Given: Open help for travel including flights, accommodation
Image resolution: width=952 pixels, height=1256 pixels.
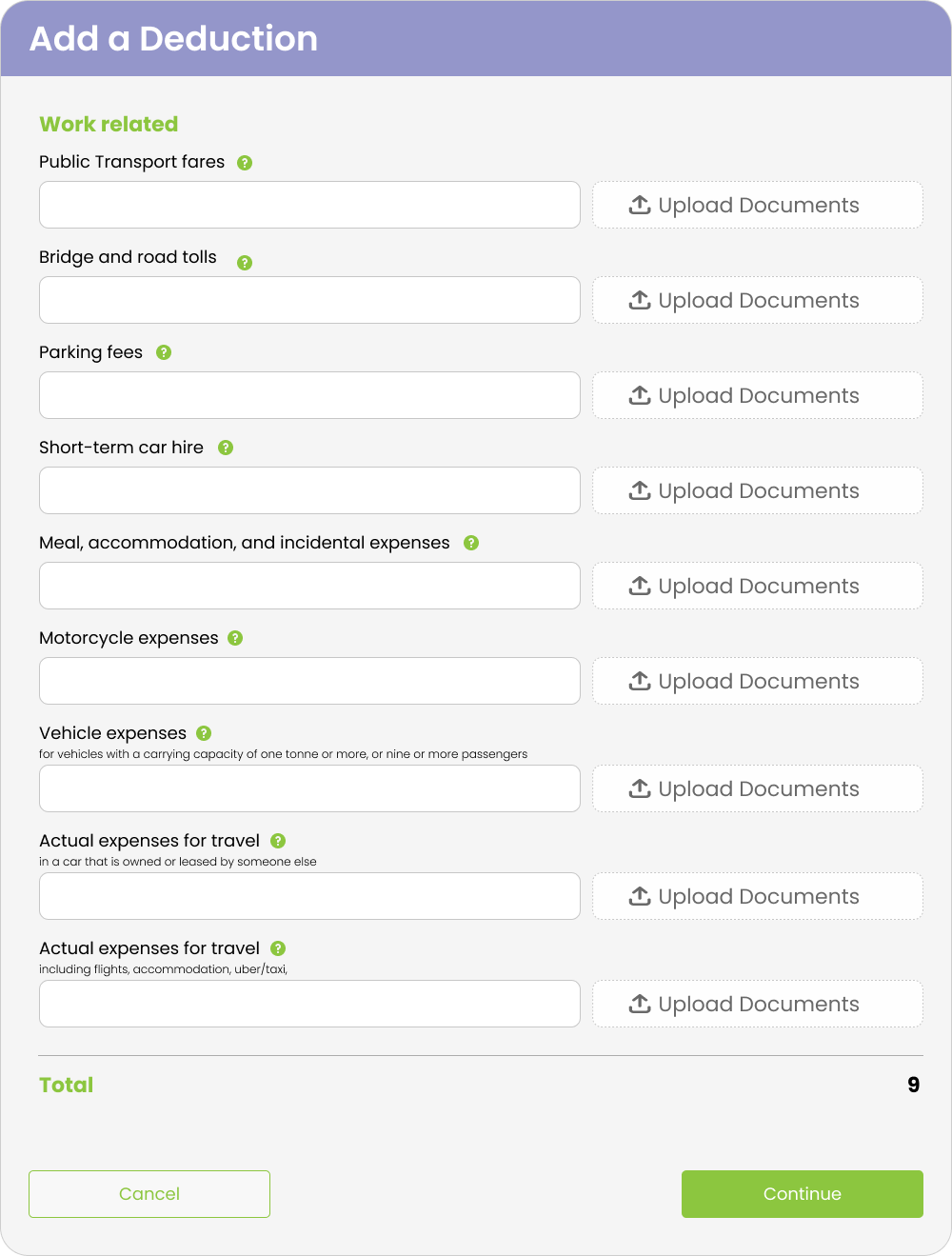Looking at the screenshot, I should 278,948.
